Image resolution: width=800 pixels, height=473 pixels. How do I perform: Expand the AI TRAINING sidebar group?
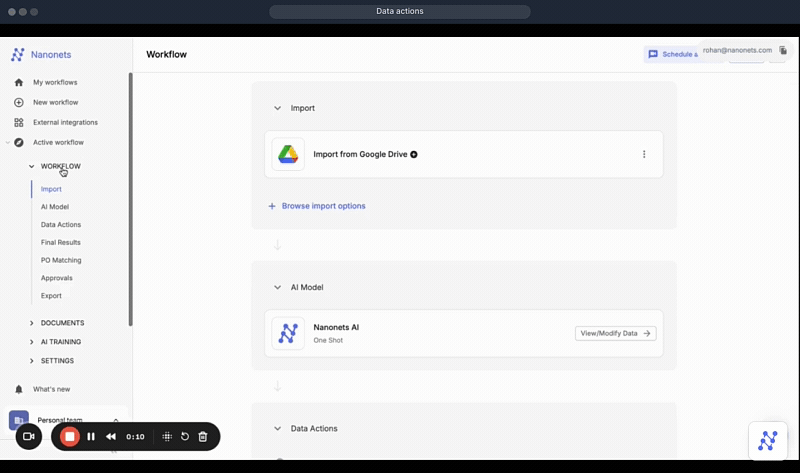[x=32, y=342]
